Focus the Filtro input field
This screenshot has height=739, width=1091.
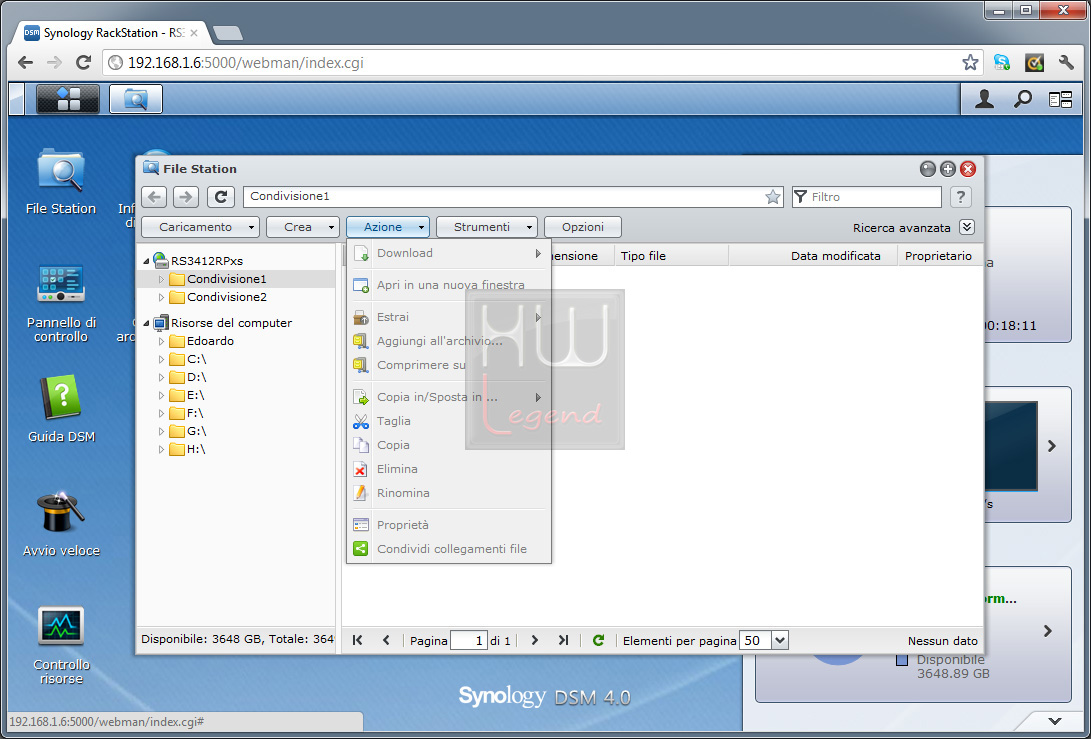tap(867, 197)
